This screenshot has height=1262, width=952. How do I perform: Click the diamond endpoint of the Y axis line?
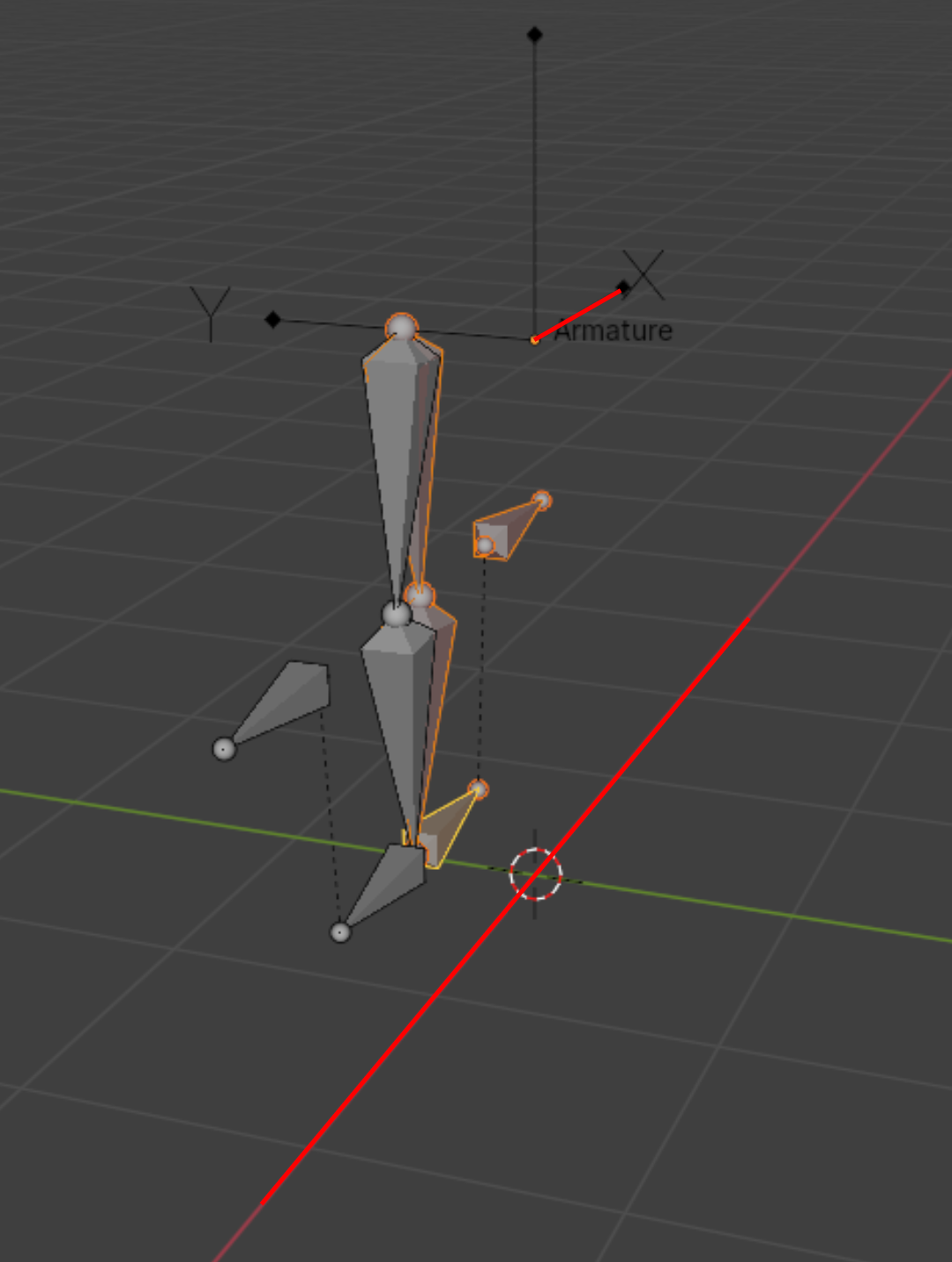point(273,320)
